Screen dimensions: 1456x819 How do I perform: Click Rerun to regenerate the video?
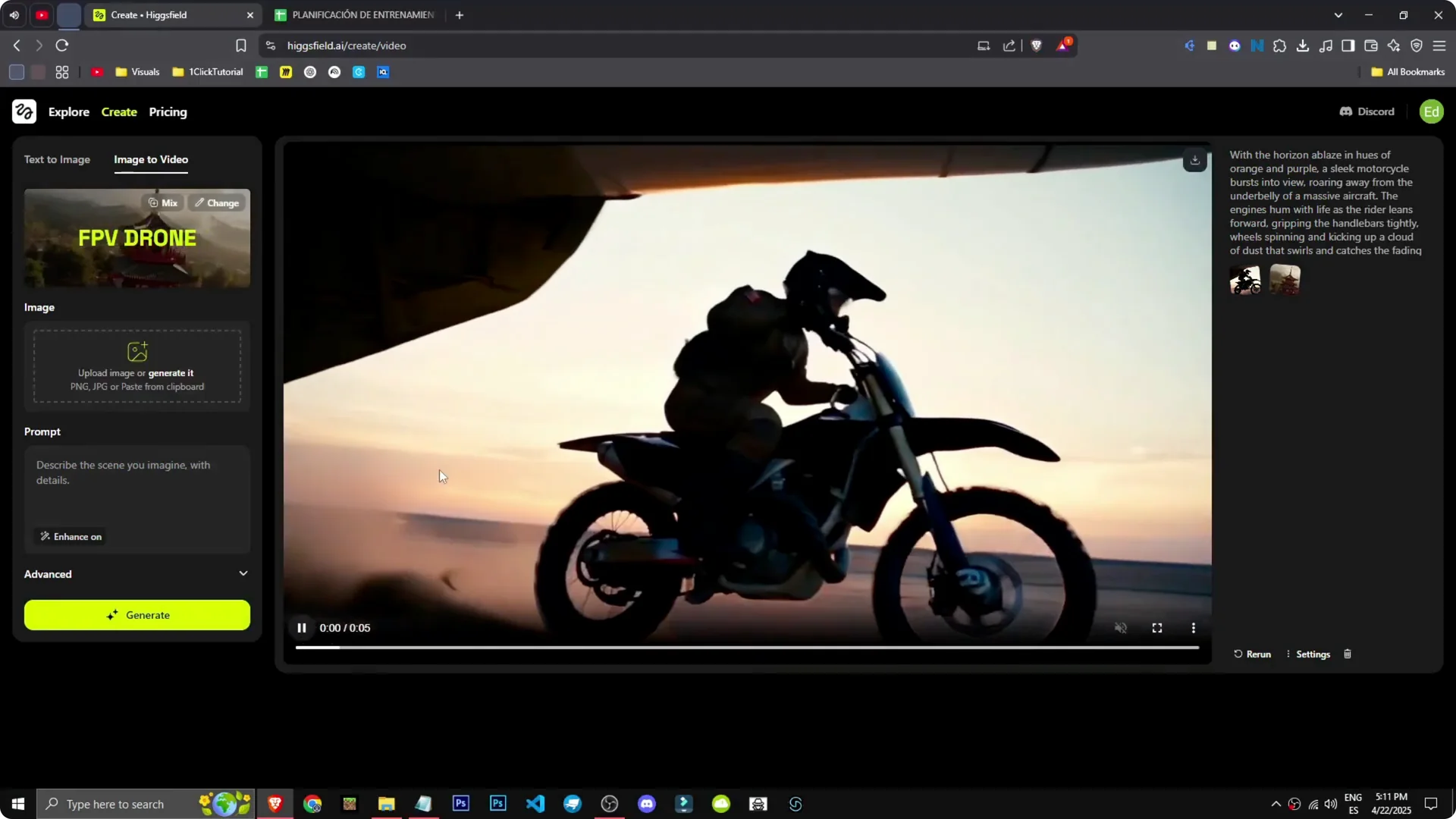1252,654
